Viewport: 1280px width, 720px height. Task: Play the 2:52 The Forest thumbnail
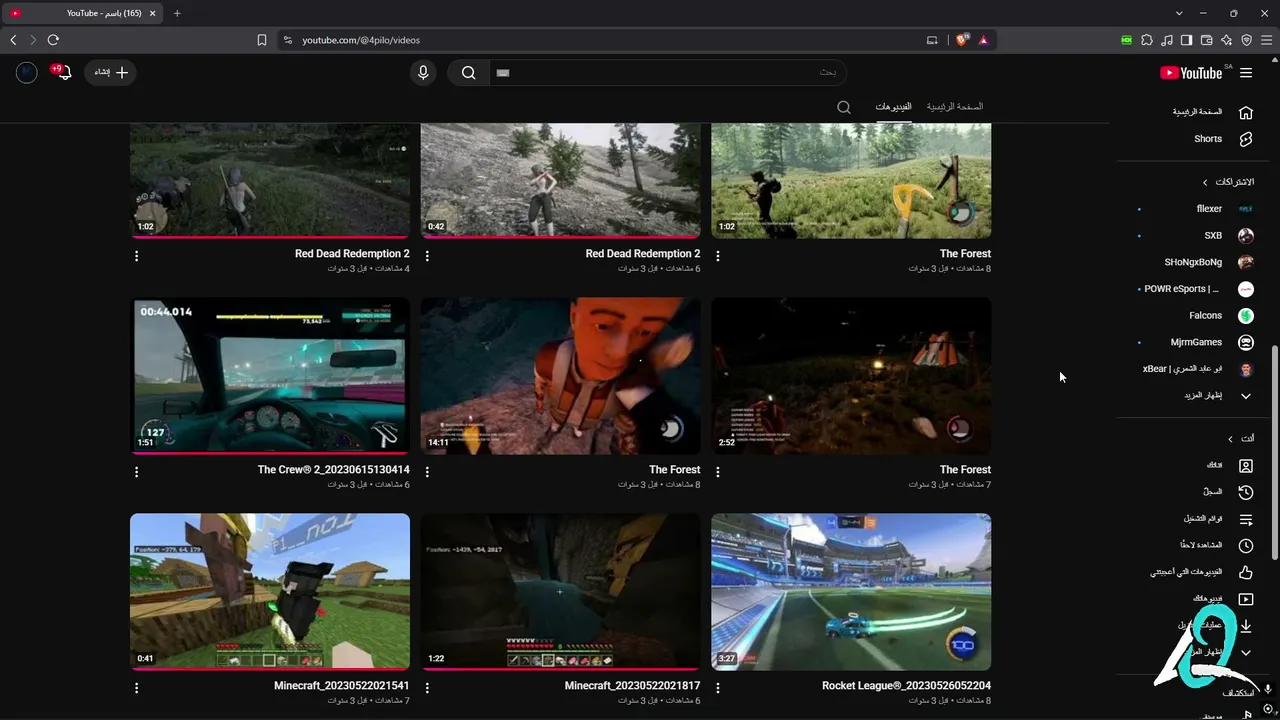(x=851, y=376)
